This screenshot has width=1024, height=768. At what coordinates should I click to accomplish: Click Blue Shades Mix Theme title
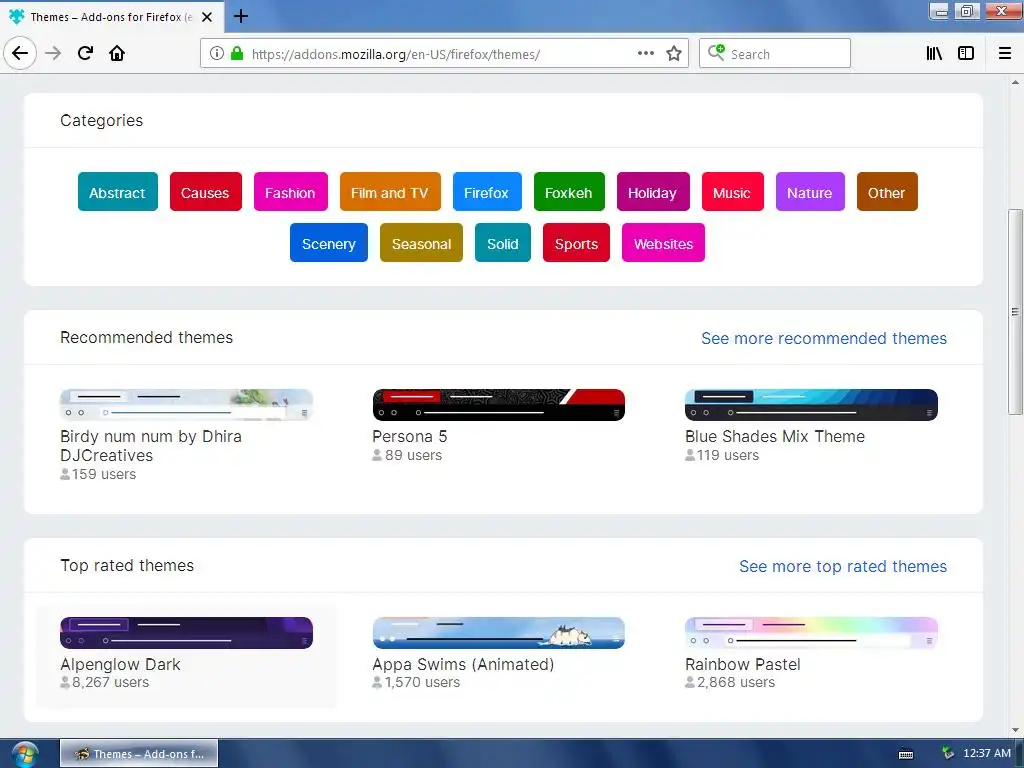(x=775, y=436)
